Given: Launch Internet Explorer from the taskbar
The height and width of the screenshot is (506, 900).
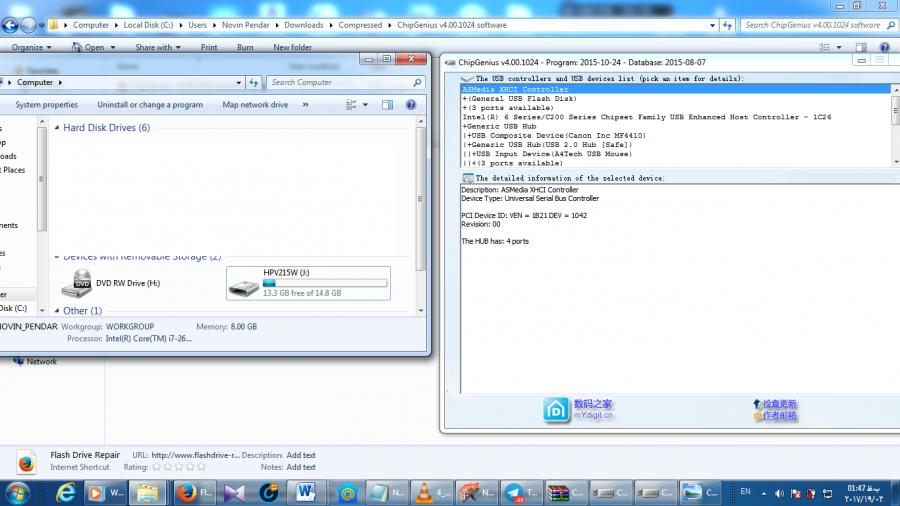Looking at the screenshot, I should coord(65,493).
